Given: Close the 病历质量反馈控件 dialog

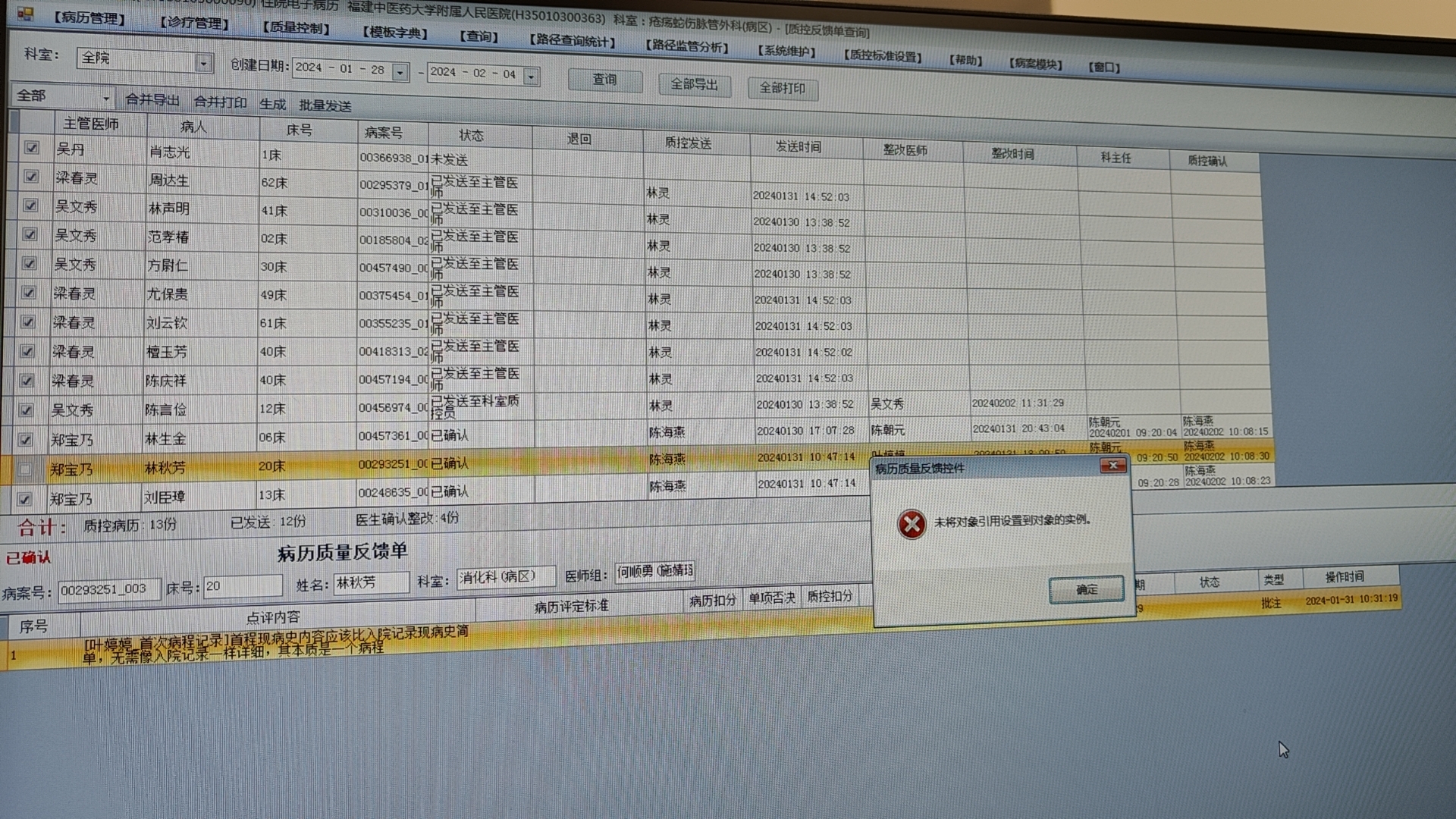Looking at the screenshot, I should pos(1112,466).
